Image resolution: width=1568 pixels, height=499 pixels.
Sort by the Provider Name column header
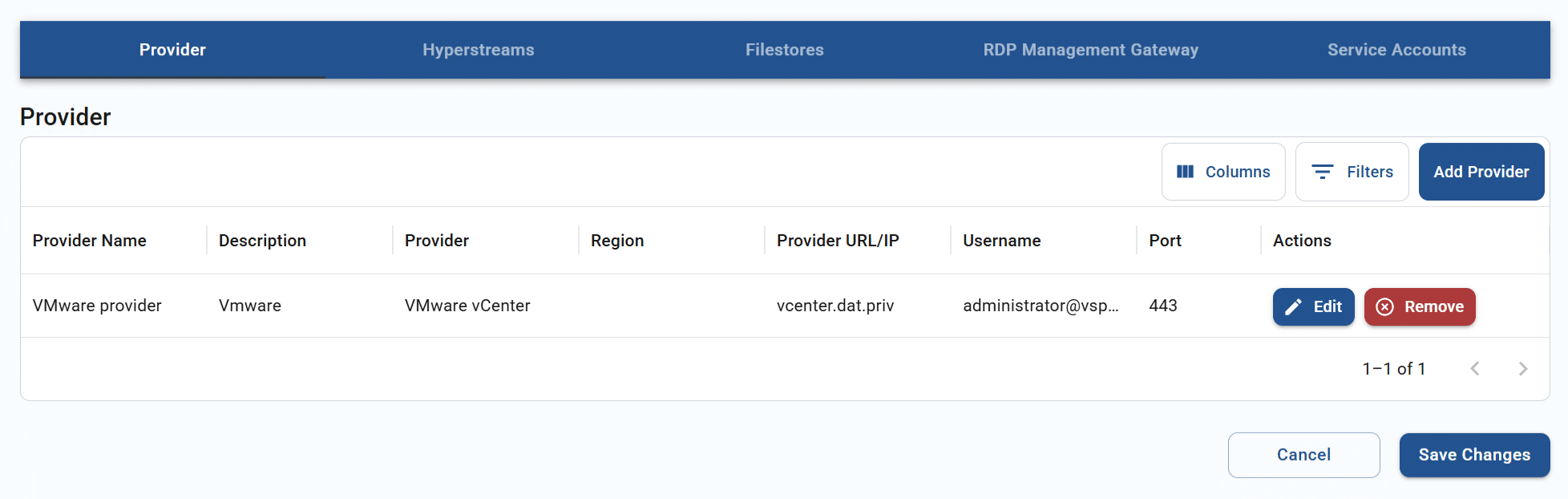[x=90, y=241]
